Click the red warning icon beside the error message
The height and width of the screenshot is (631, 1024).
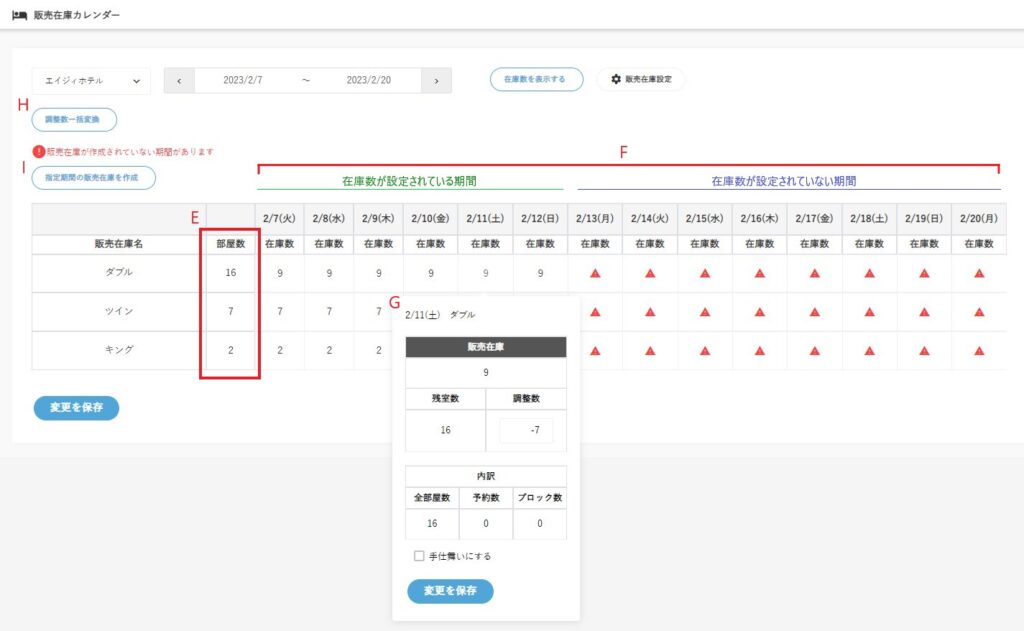(x=38, y=152)
